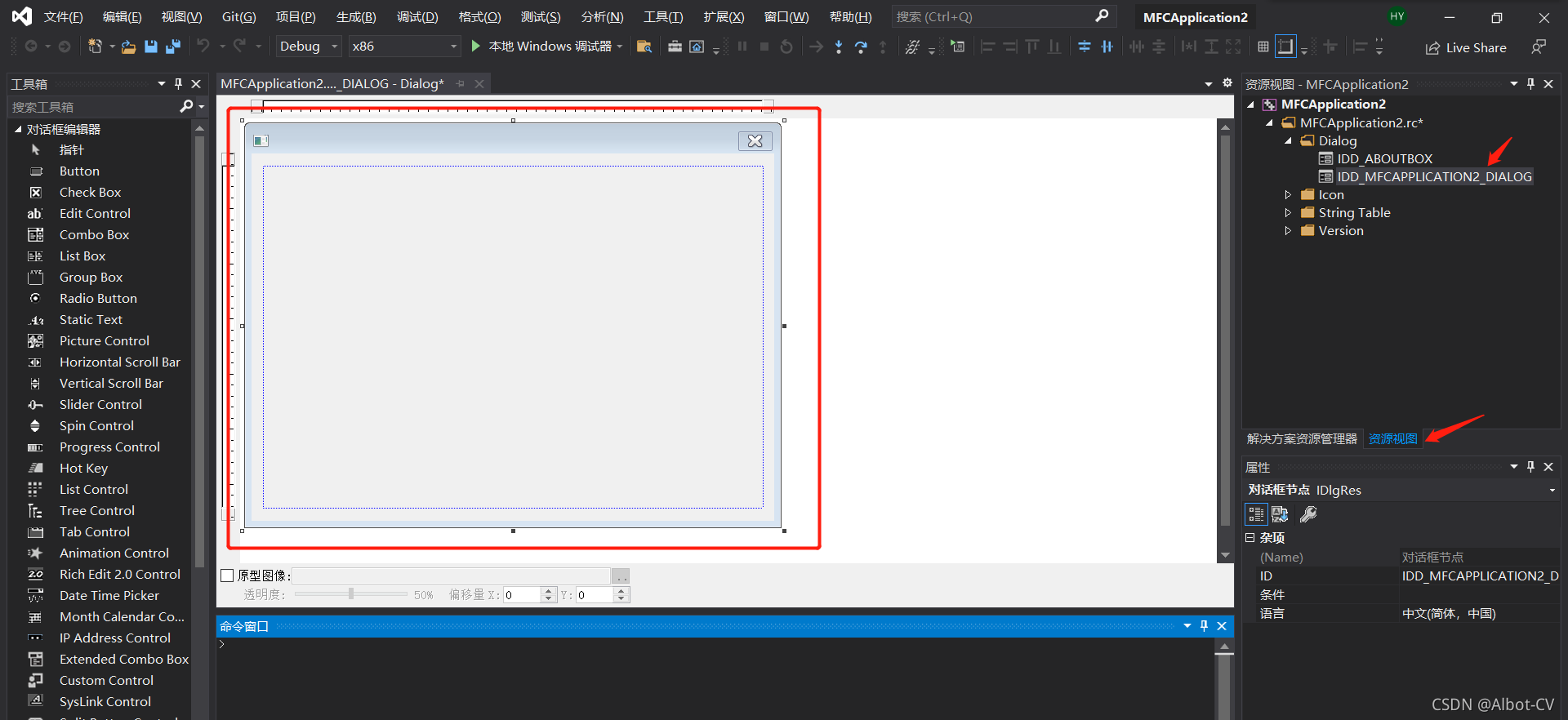
Task: Select the Slider Control tool
Action: 100,404
